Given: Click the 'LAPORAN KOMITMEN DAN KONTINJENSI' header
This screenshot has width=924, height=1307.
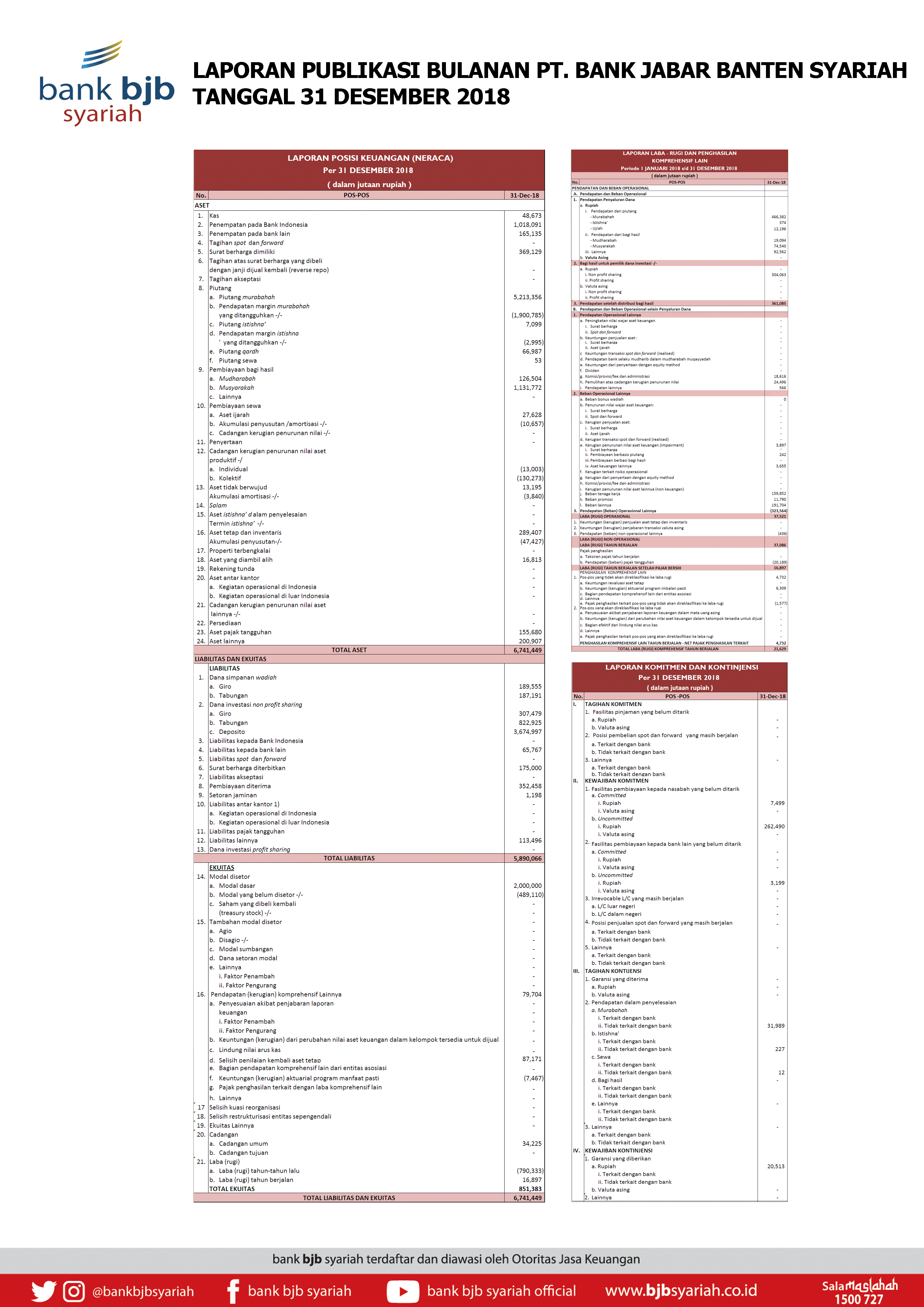Looking at the screenshot, I should pyautogui.click(x=681, y=667).
